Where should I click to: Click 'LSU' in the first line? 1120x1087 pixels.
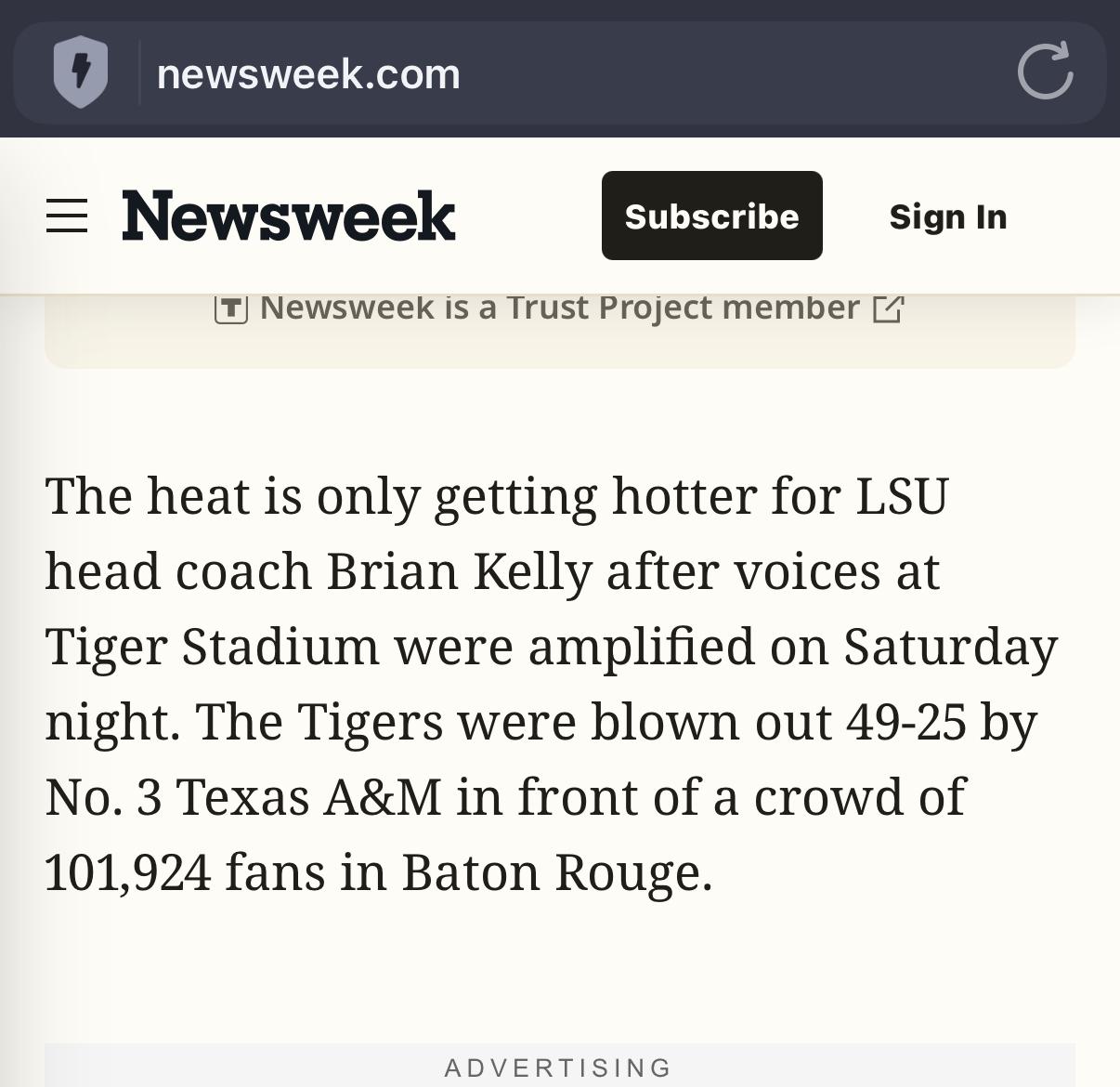coord(901,496)
